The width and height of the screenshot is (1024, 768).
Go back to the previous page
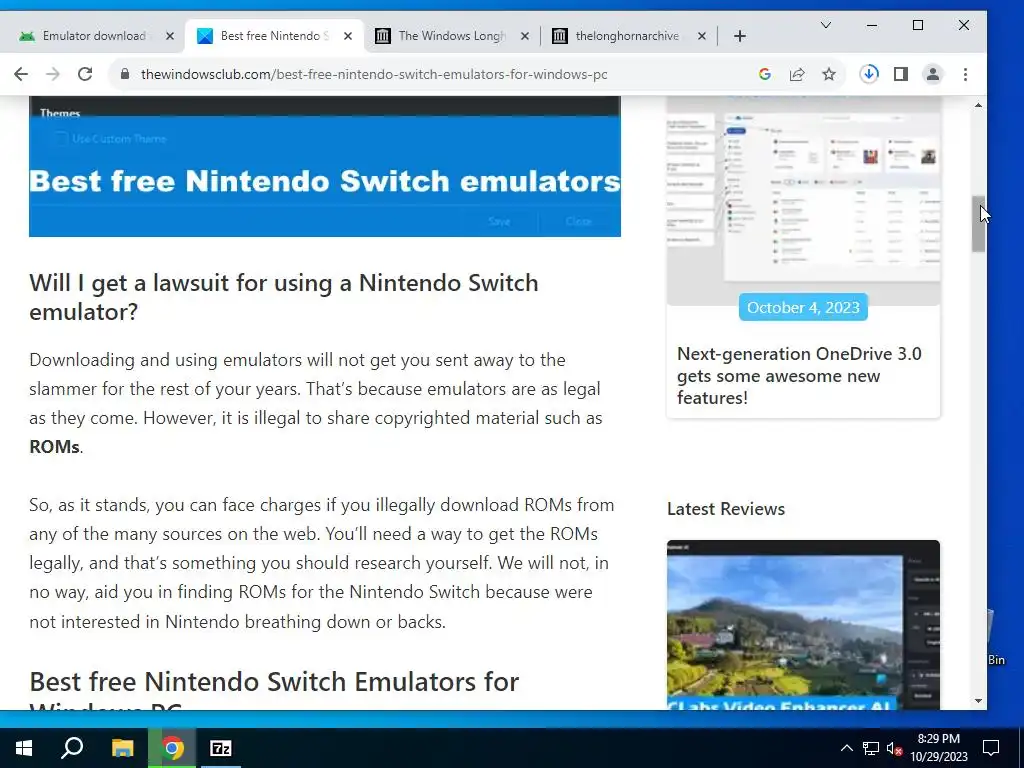coord(21,74)
